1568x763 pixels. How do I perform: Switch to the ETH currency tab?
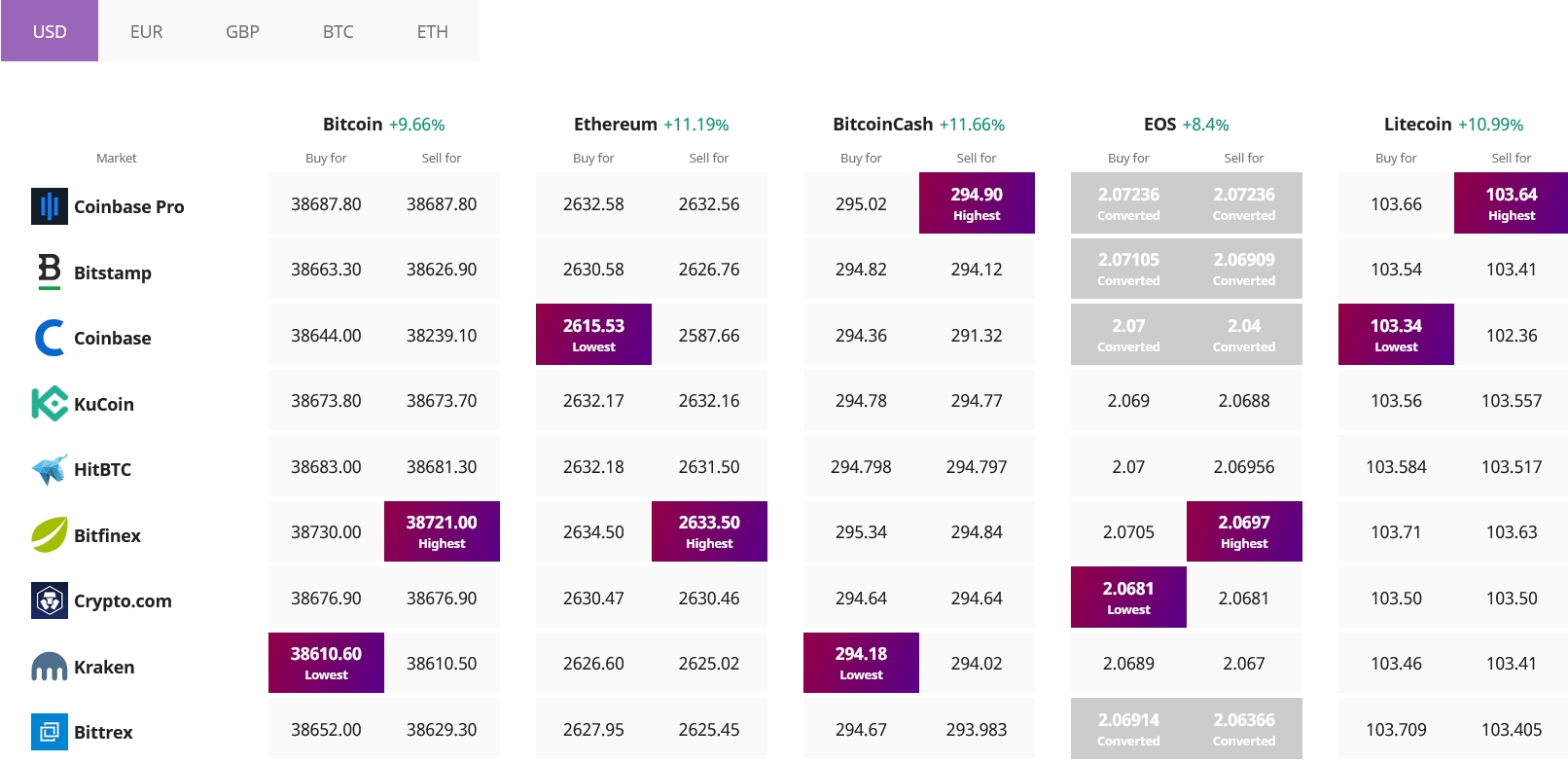(x=432, y=31)
